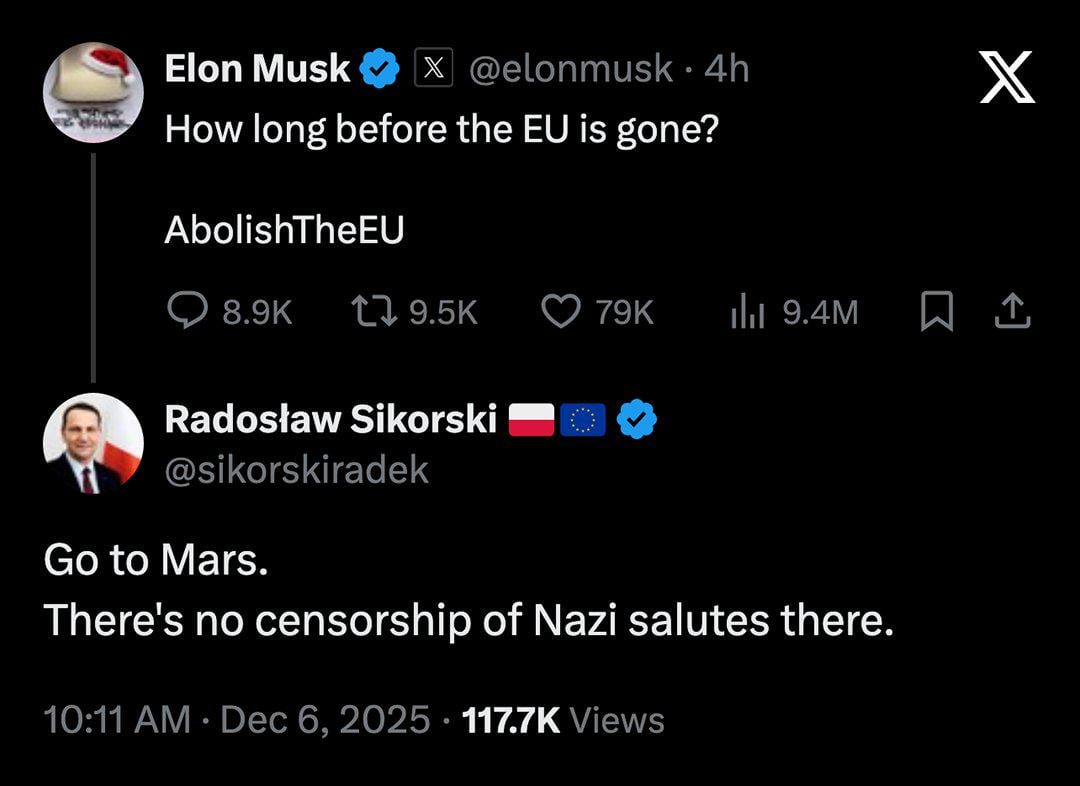Click the share upload icon

click(x=1012, y=313)
